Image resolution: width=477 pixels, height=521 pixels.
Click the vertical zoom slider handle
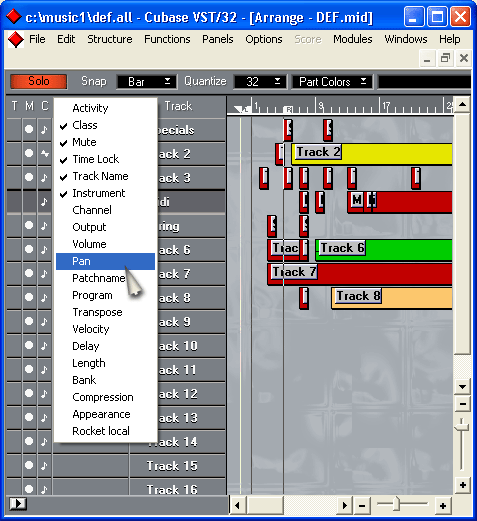click(463, 426)
